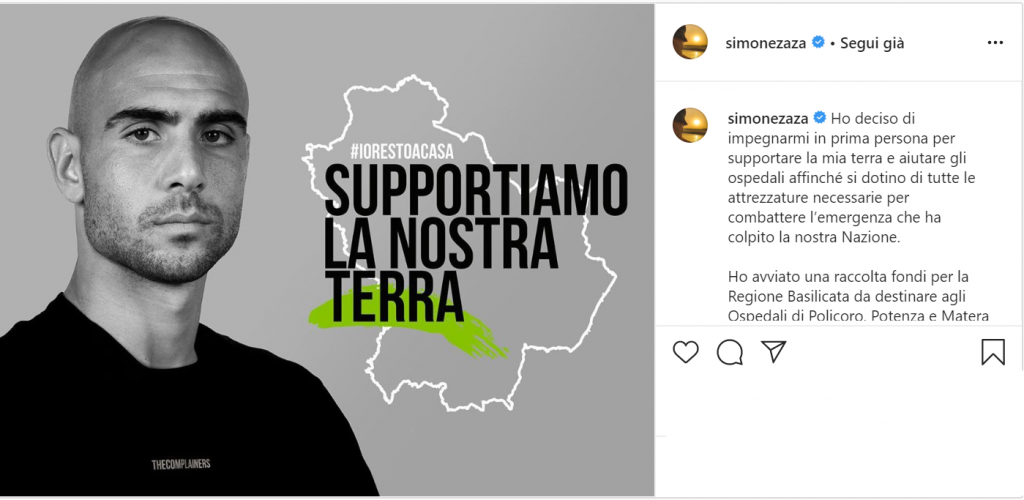Share post with paper plane icon

pos(773,352)
